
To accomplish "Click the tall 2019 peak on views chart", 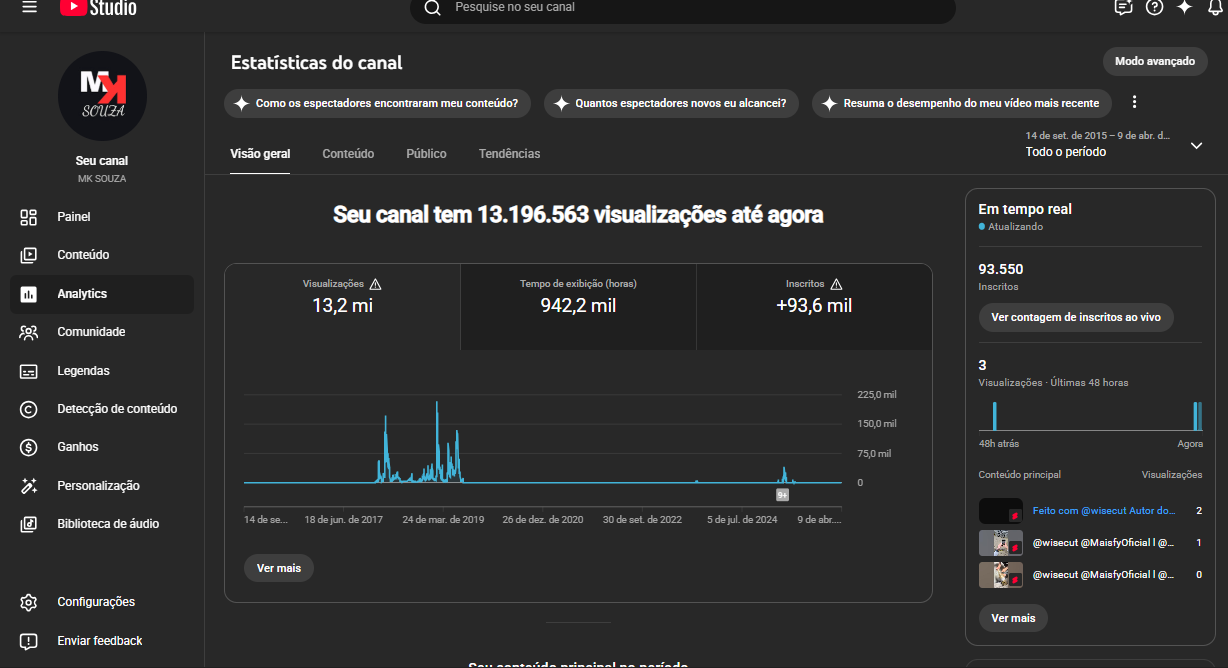I will coord(437,440).
